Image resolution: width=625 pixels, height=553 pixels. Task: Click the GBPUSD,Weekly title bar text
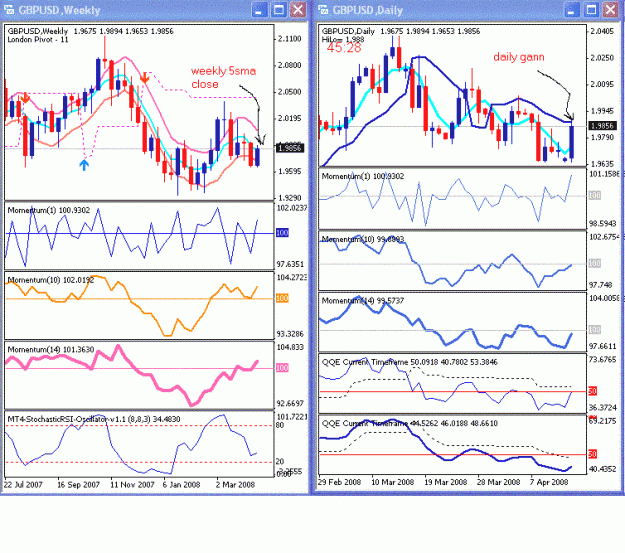click(59, 10)
